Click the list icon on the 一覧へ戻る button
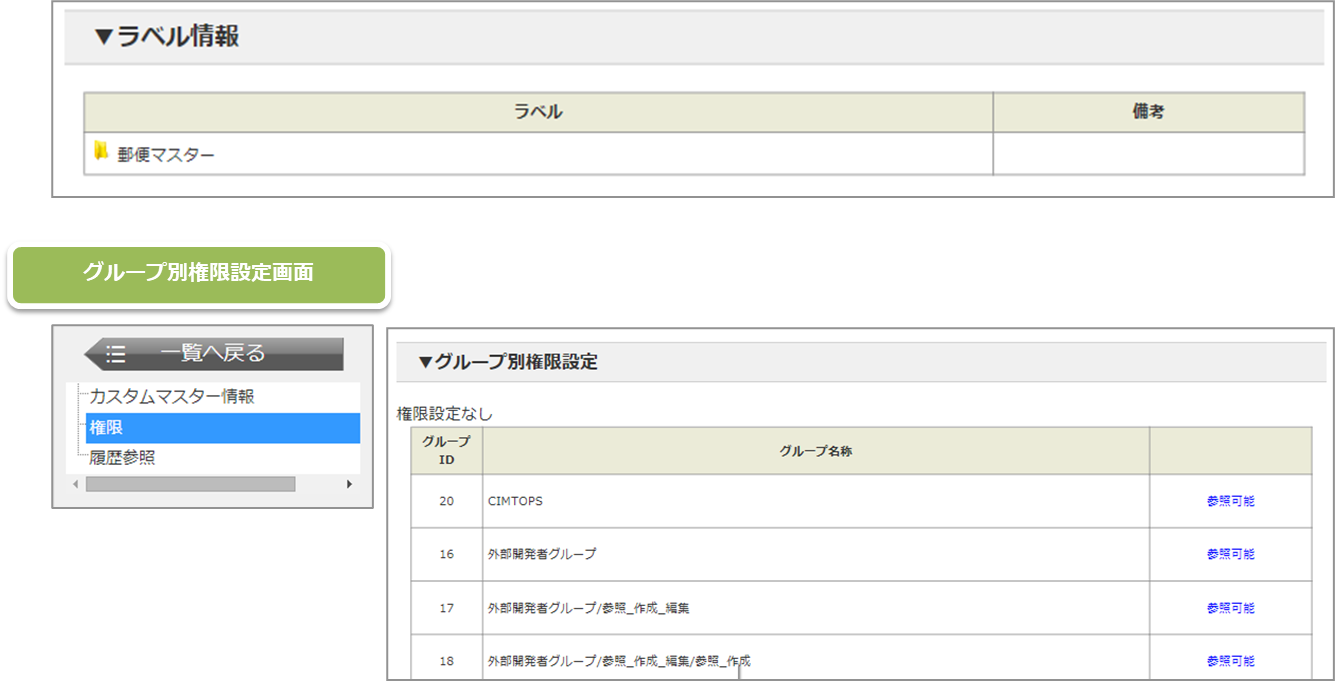 coord(116,354)
